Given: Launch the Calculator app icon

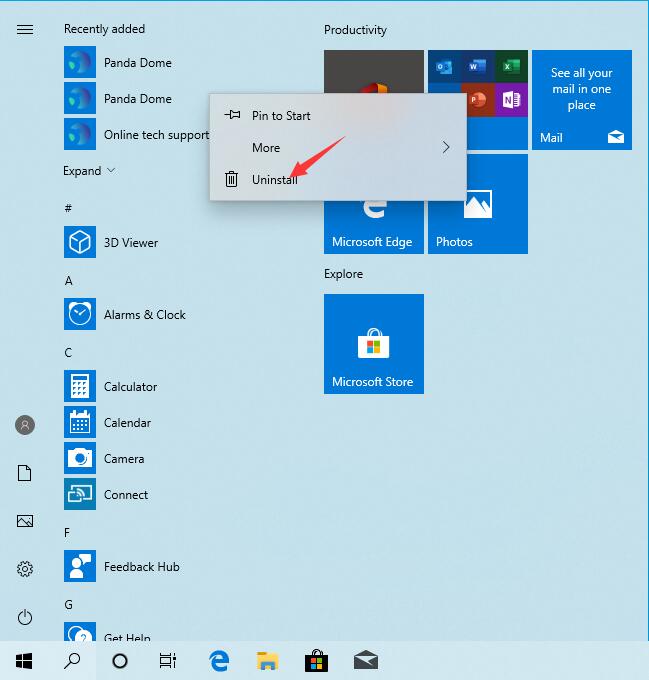Looking at the screenshot, I should [x=80, y=386].
